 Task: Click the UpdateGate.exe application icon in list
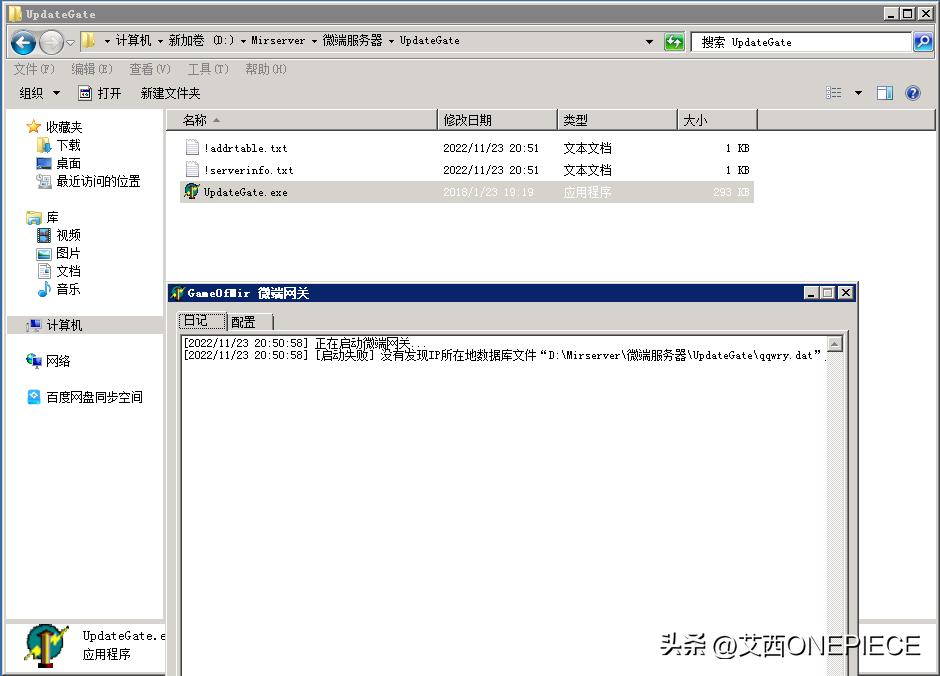tap(192, 191)
